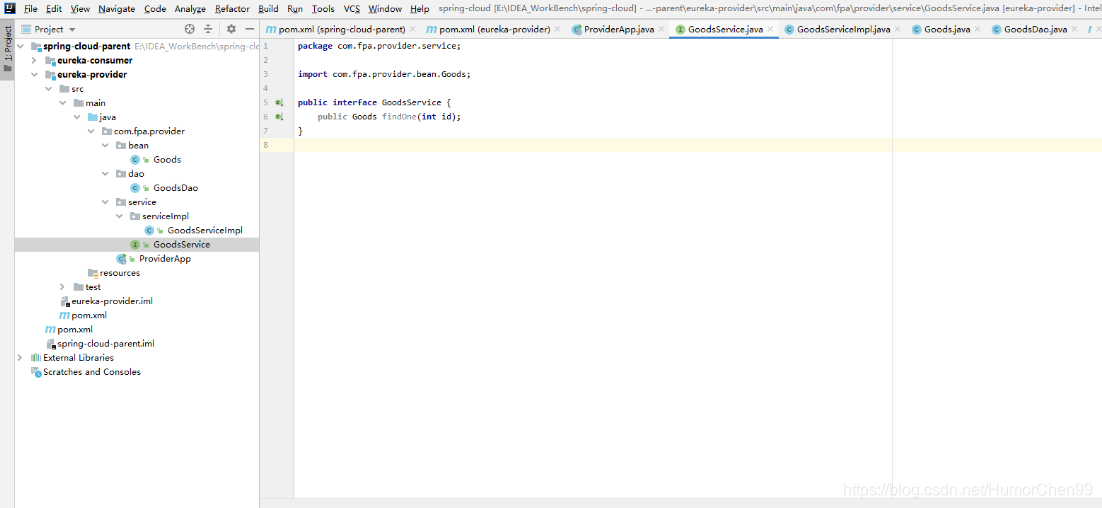
Task: Switch to Goods.java editor tab
Action: click(x=947, y=30)
